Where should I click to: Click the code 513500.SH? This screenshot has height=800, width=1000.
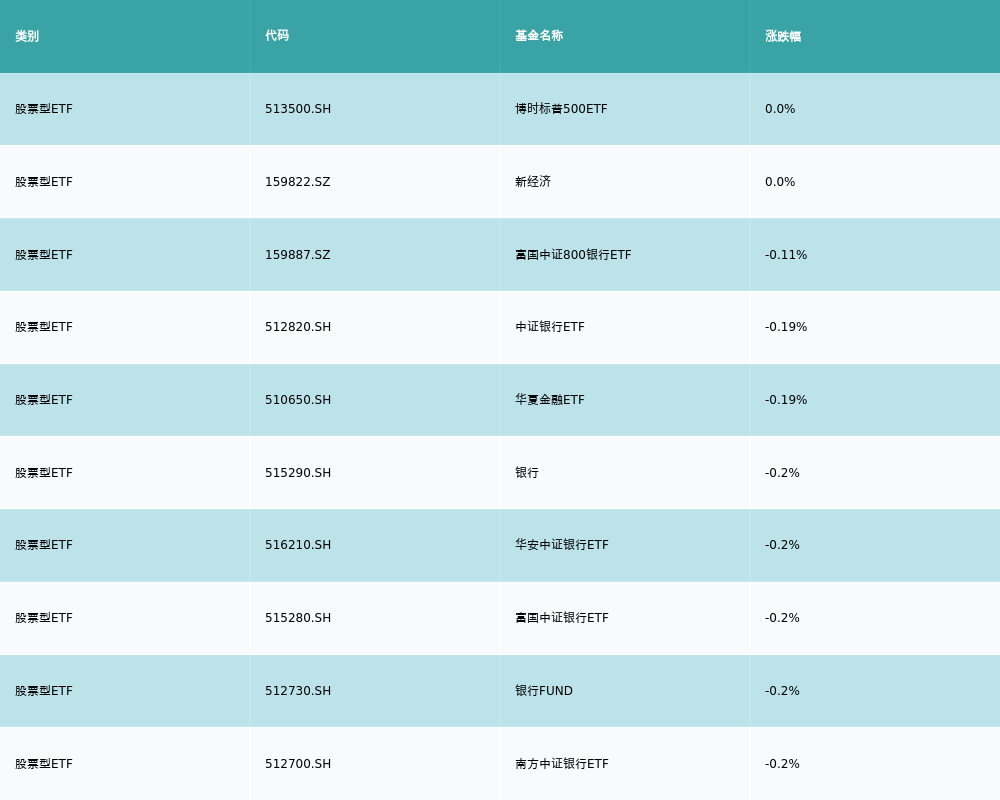click(x=298, y=109)
